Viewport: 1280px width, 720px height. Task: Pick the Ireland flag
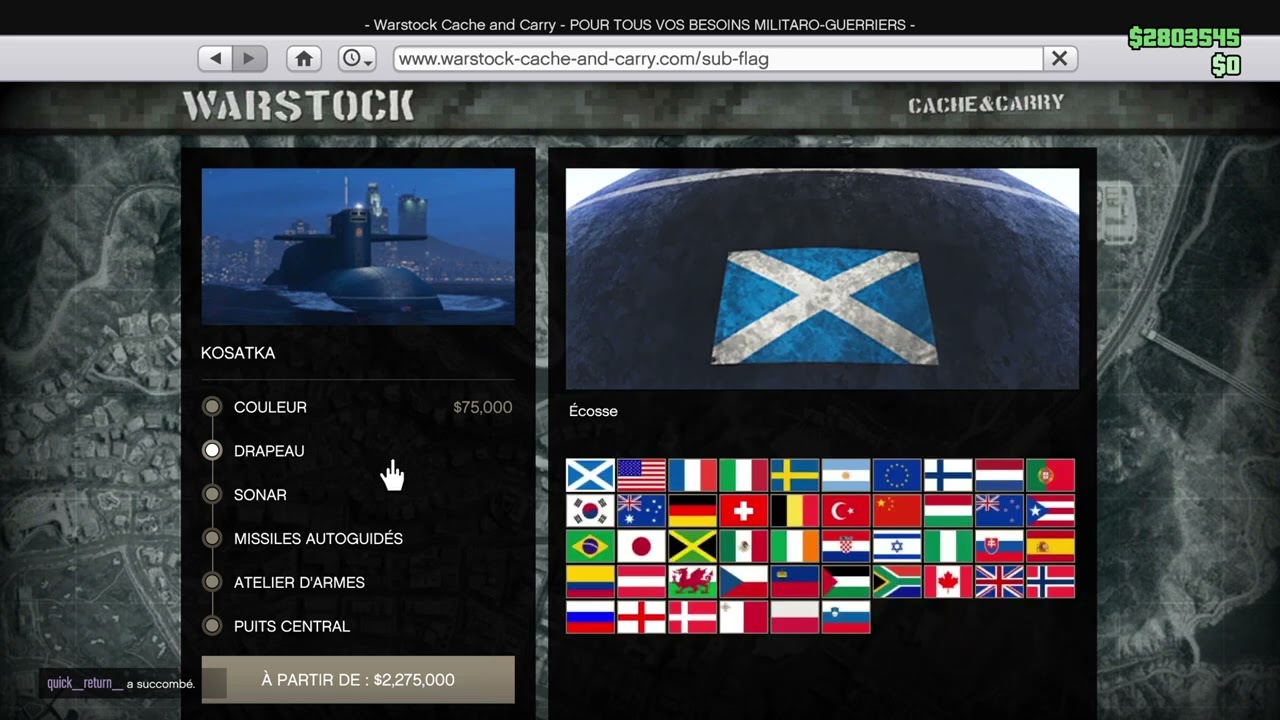[x=794, y=546]
